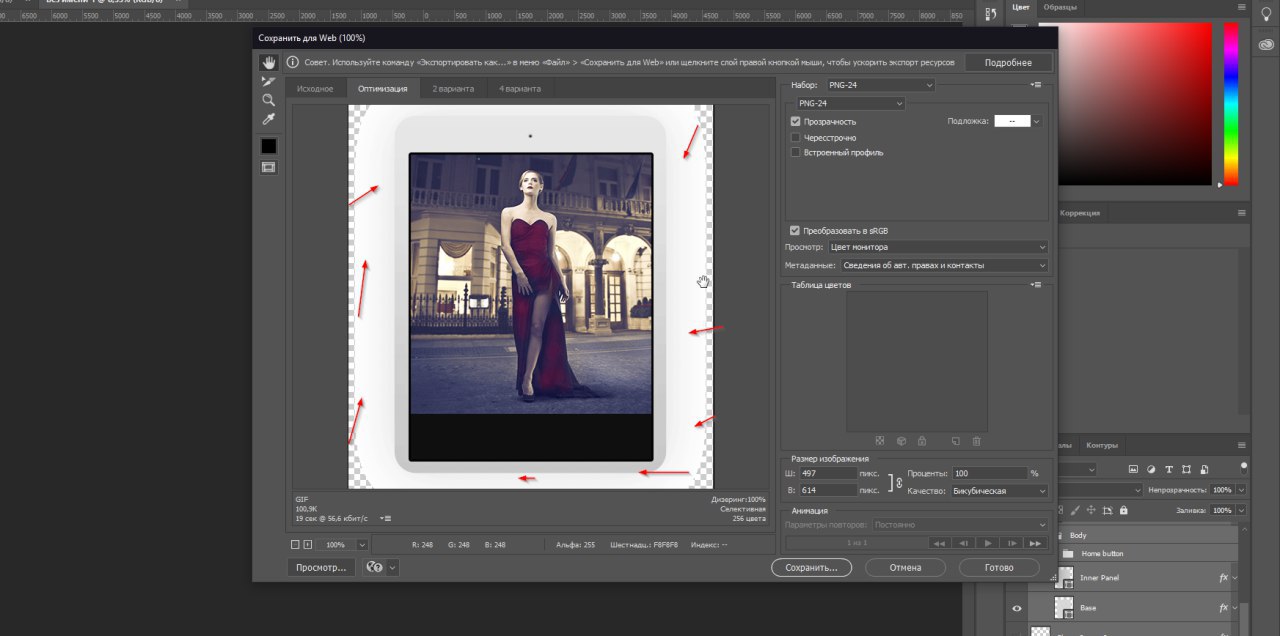Switch to the Исходное tab
The width and height of the screenshot is (1280, 636).
[315, 89]
